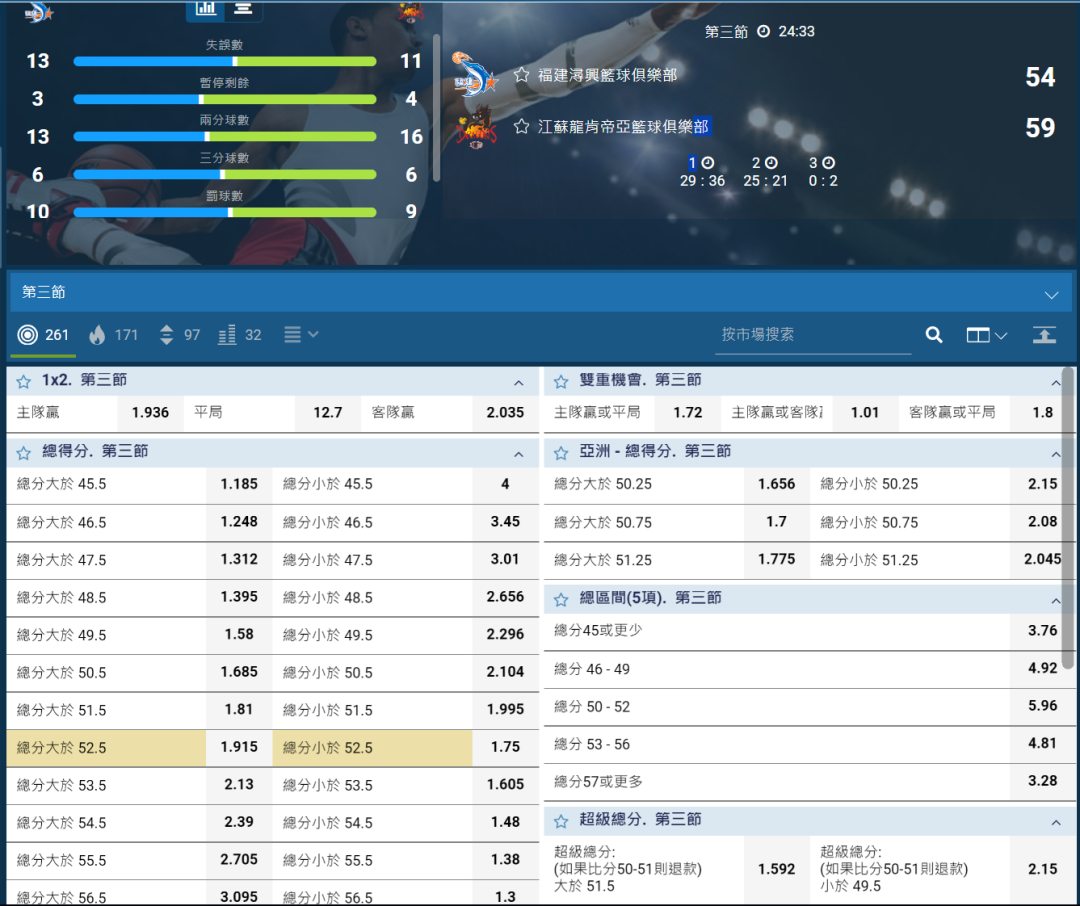1080x906 pixels.
Task: Click the 按市場搜索 search field
Action: click(x=812, y=335)
